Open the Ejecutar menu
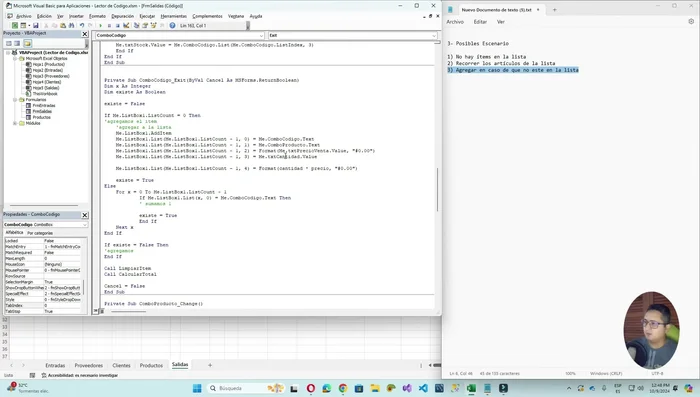This screenshot has height=397, width=700. point(147,16)
